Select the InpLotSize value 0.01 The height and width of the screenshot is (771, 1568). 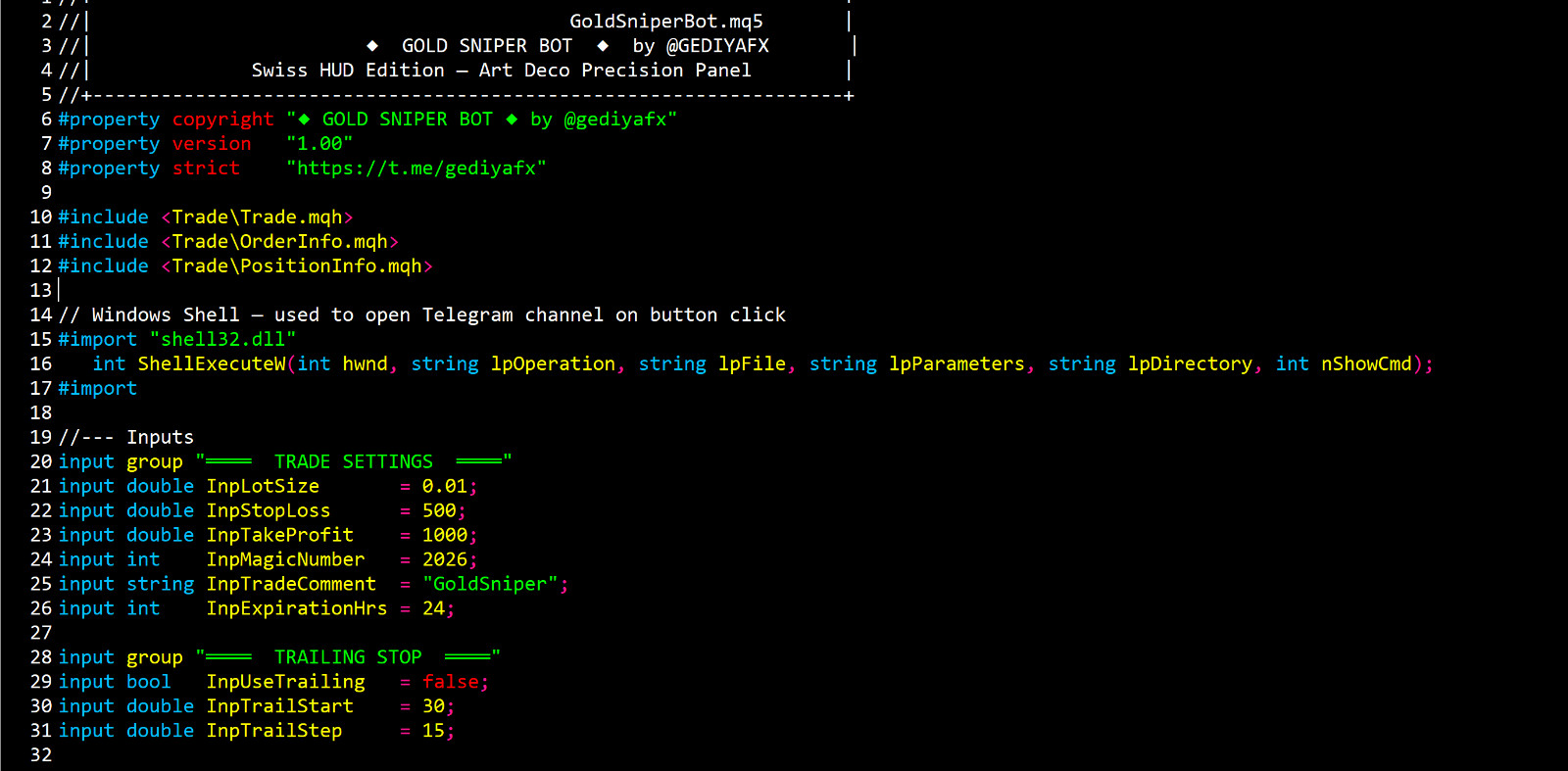coord(445,486)
